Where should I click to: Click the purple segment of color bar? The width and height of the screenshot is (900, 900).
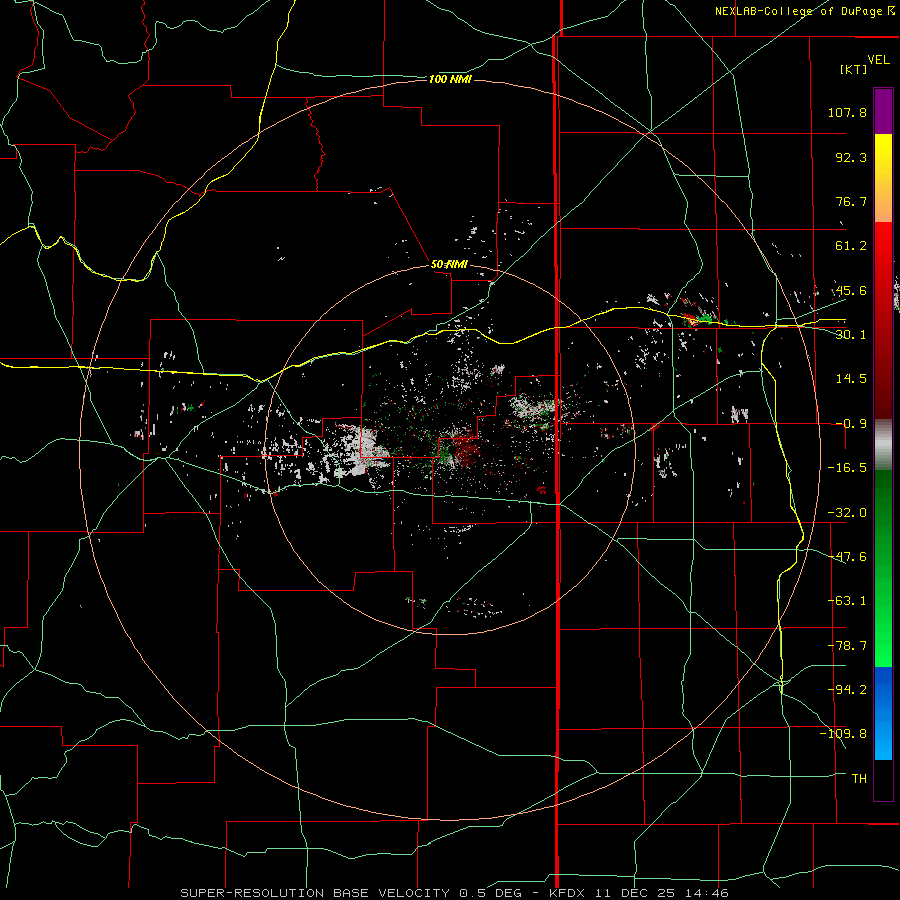pyautogui.click(x=883, y=111)
